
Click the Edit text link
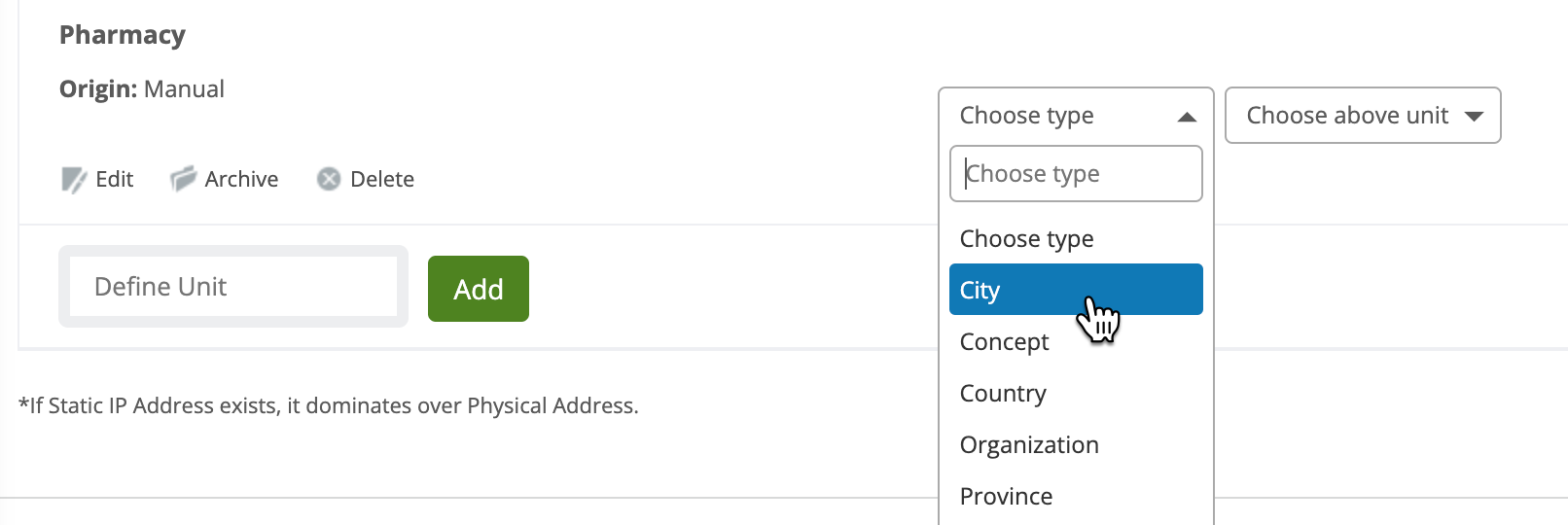(115, 179)
